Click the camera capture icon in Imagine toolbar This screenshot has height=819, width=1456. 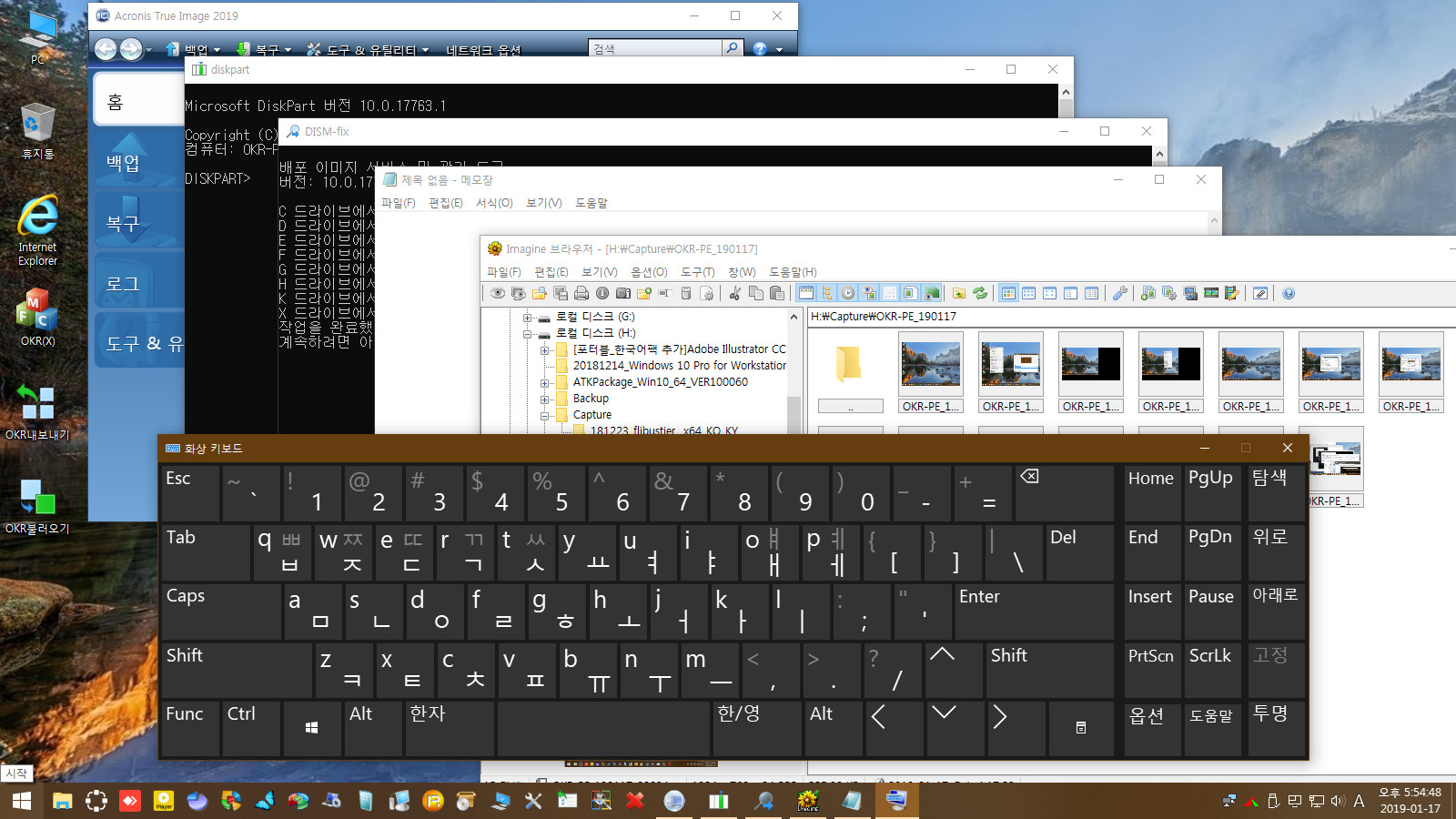623,293
